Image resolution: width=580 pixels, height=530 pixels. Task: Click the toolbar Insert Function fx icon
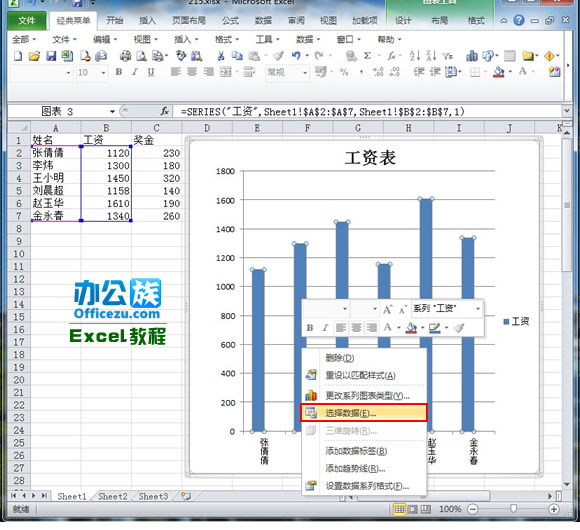click(x=391, y=56)
